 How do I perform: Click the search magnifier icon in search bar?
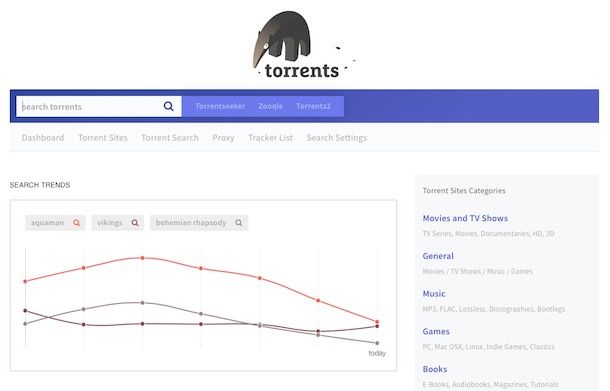(x=168, y=106)
